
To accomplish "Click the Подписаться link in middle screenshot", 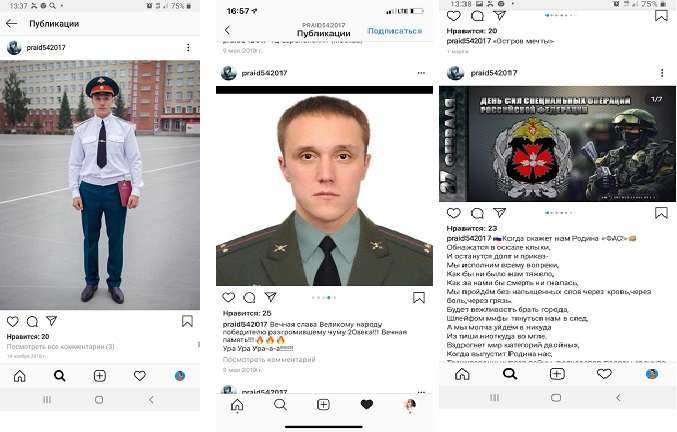I will pos(395,31).
